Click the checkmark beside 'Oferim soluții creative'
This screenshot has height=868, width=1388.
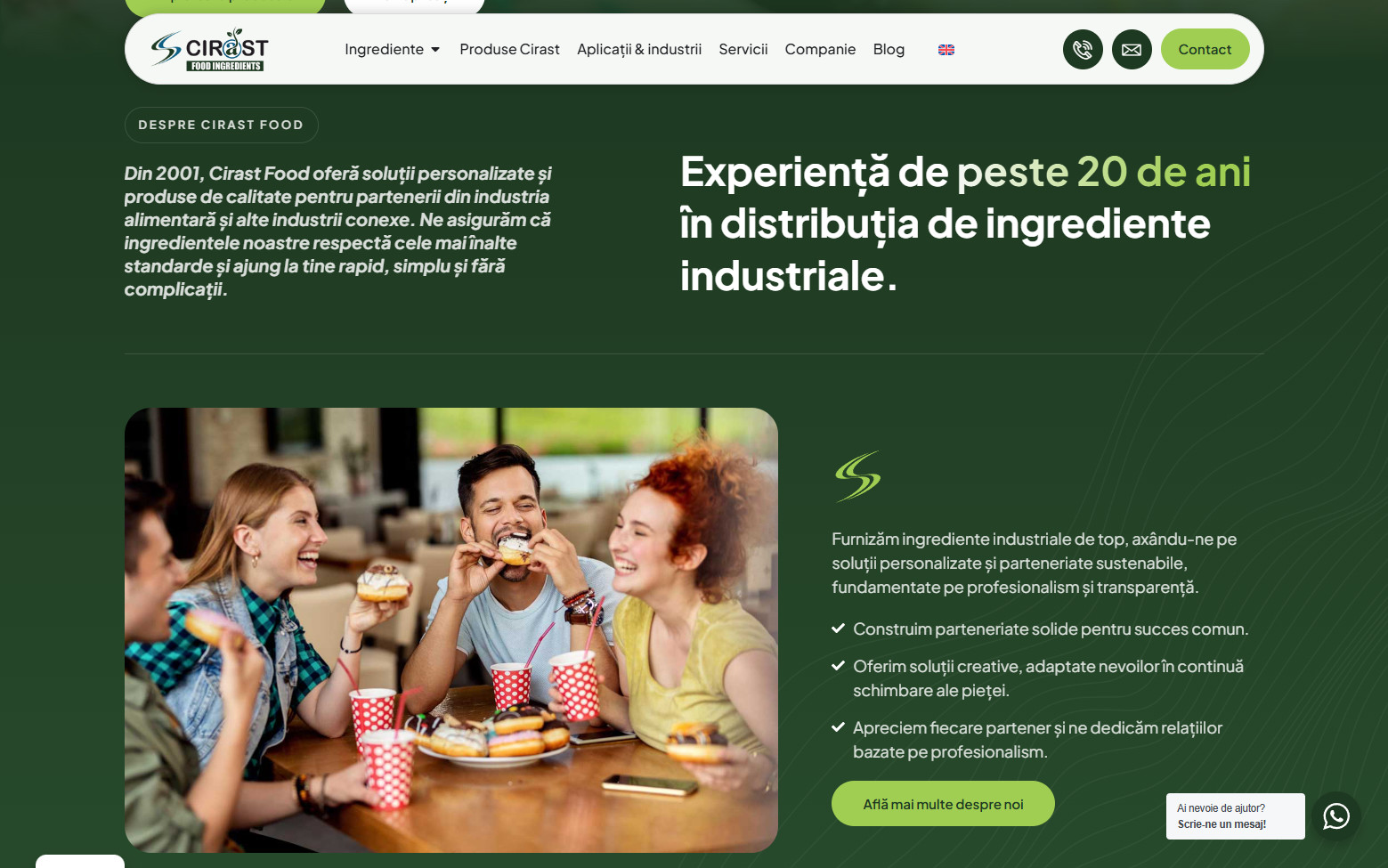pos(838,666)
